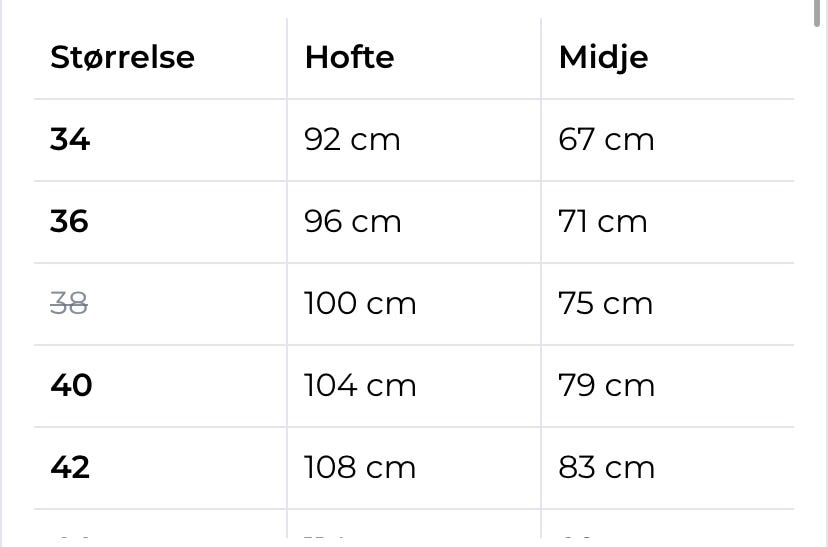The image size is (828, 547).
Task: Select the 108 cm hip cell
Action: tap(360, 468)
